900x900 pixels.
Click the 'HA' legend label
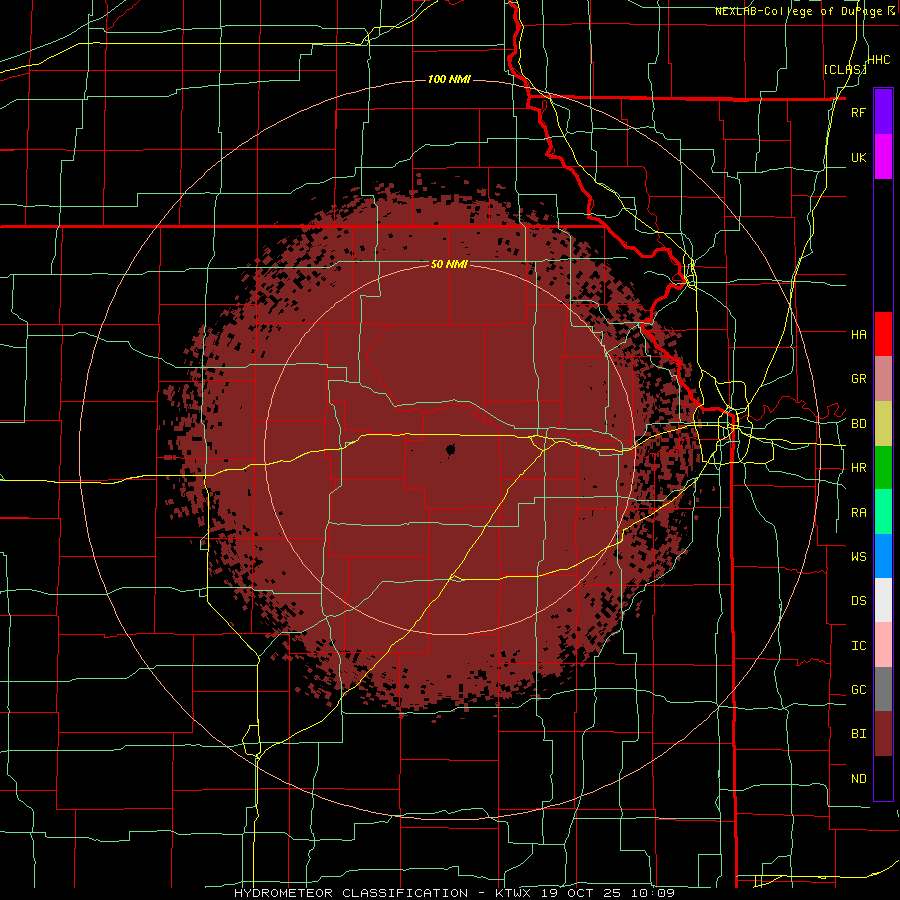point(858,335)
